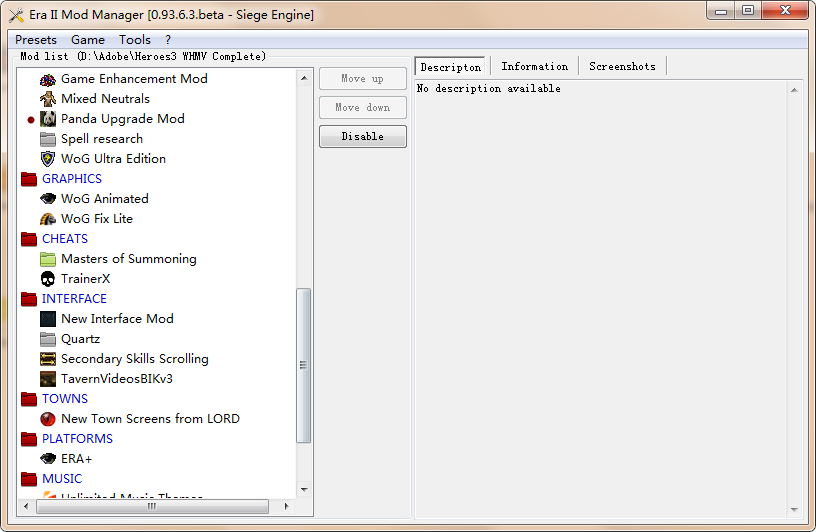816x532 pixels.
Task: Click the Move down button
Action: (x=363, y=108)
